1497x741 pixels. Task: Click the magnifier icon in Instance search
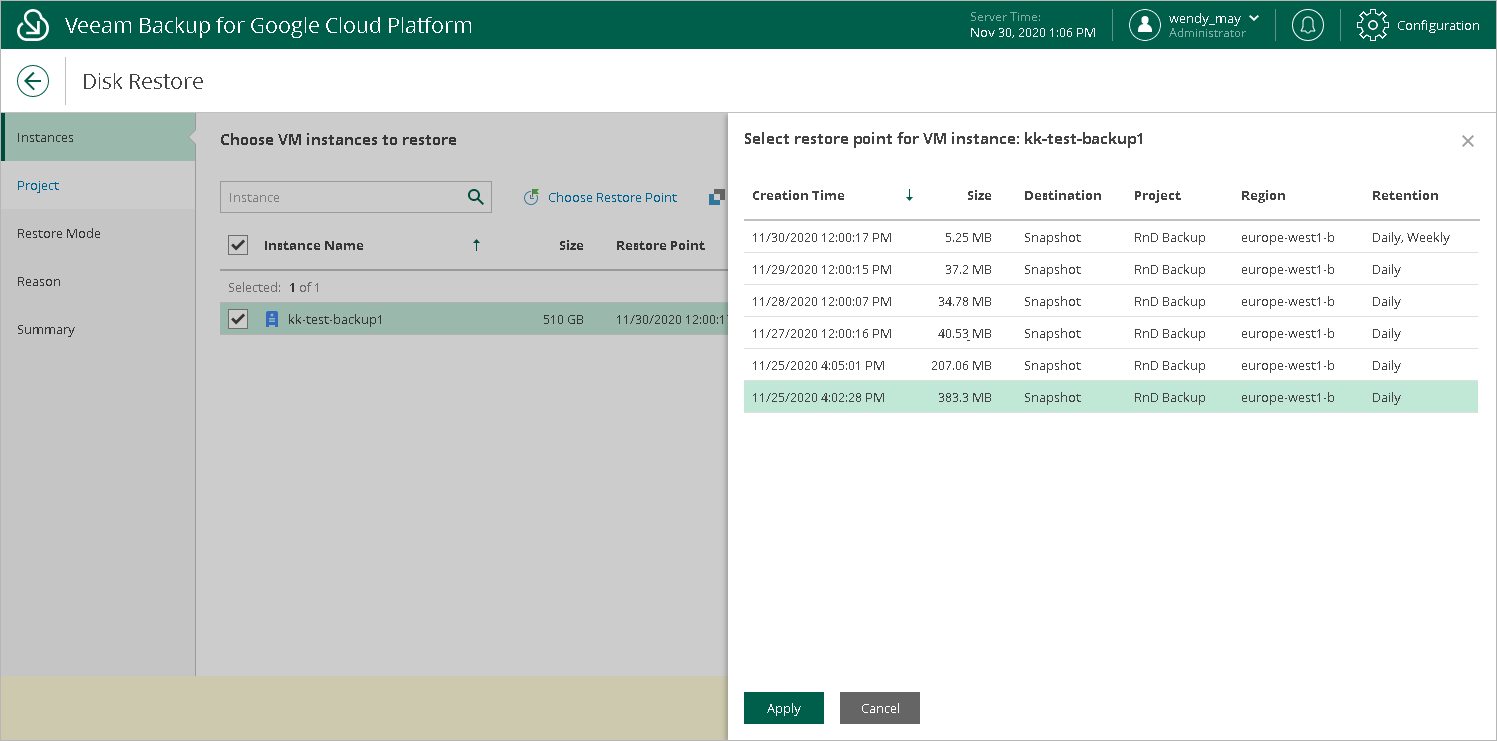[476, 197]
